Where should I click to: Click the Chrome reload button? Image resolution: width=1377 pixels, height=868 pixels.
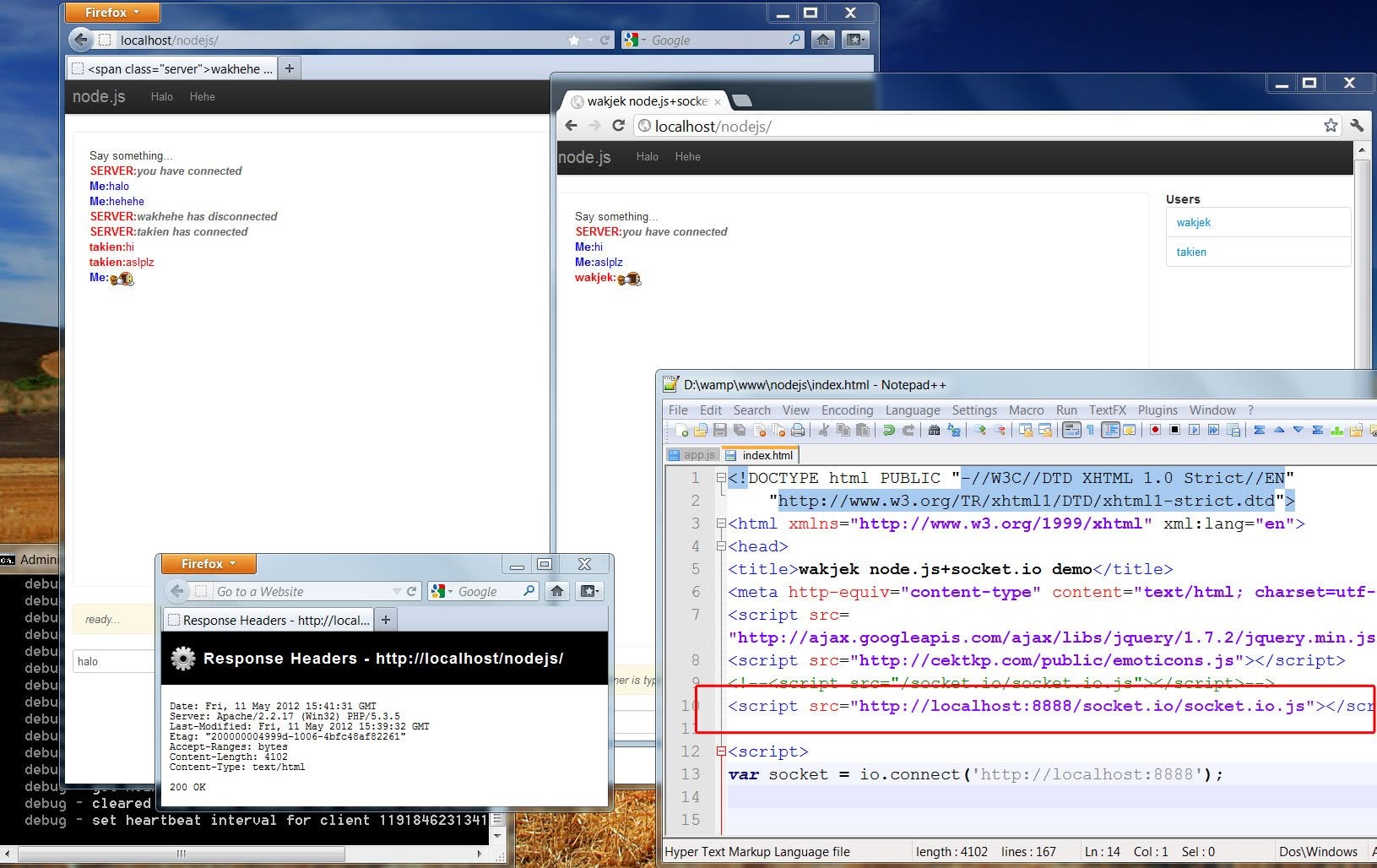click(x=618, y=125)
